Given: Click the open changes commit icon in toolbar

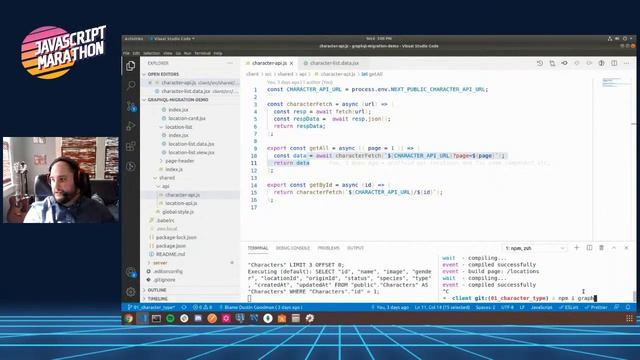Looking at the screenshot, I should tap(564, 63).
